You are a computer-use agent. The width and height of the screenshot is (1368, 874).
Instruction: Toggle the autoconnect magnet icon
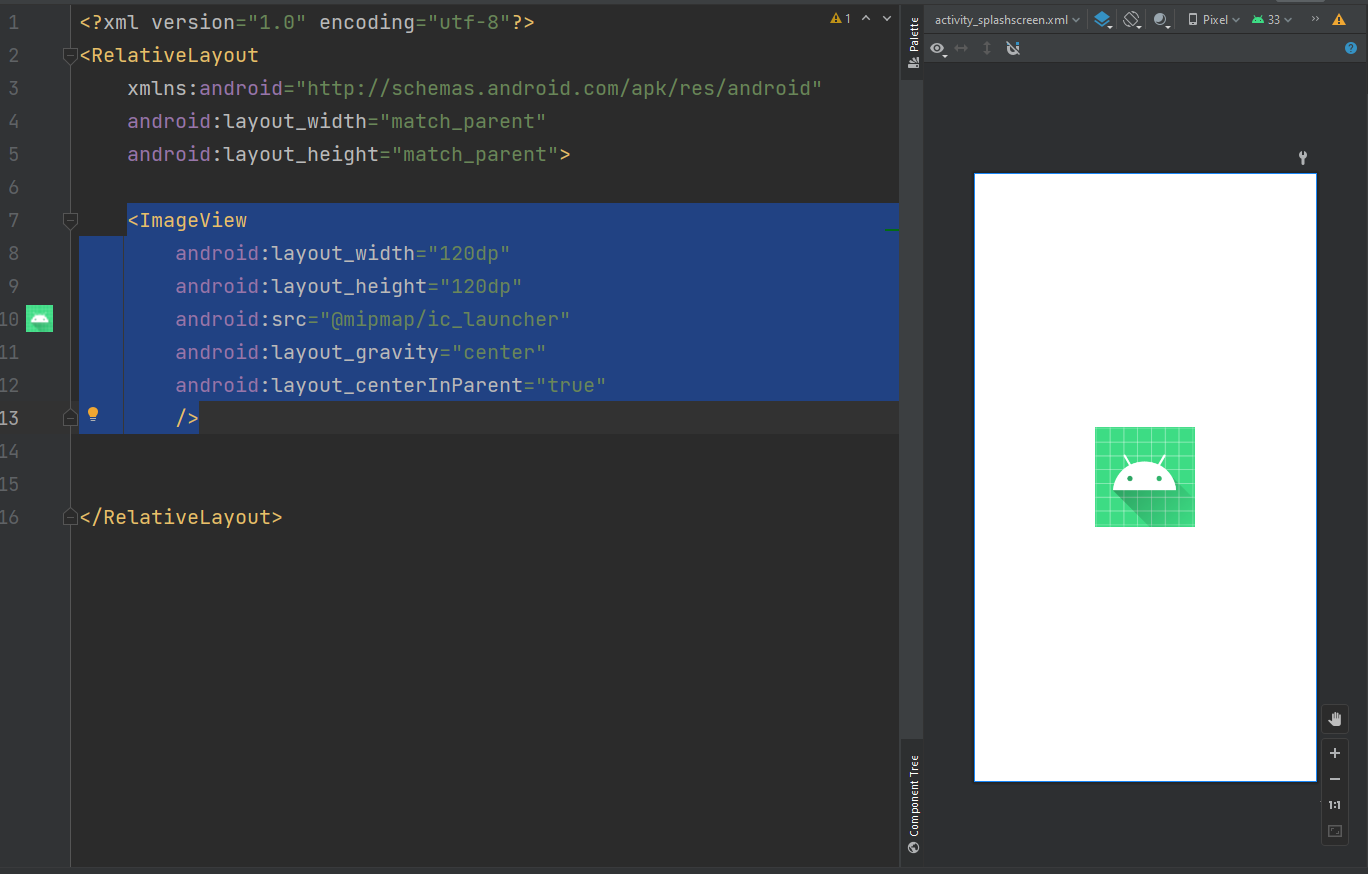[1013, 48]
